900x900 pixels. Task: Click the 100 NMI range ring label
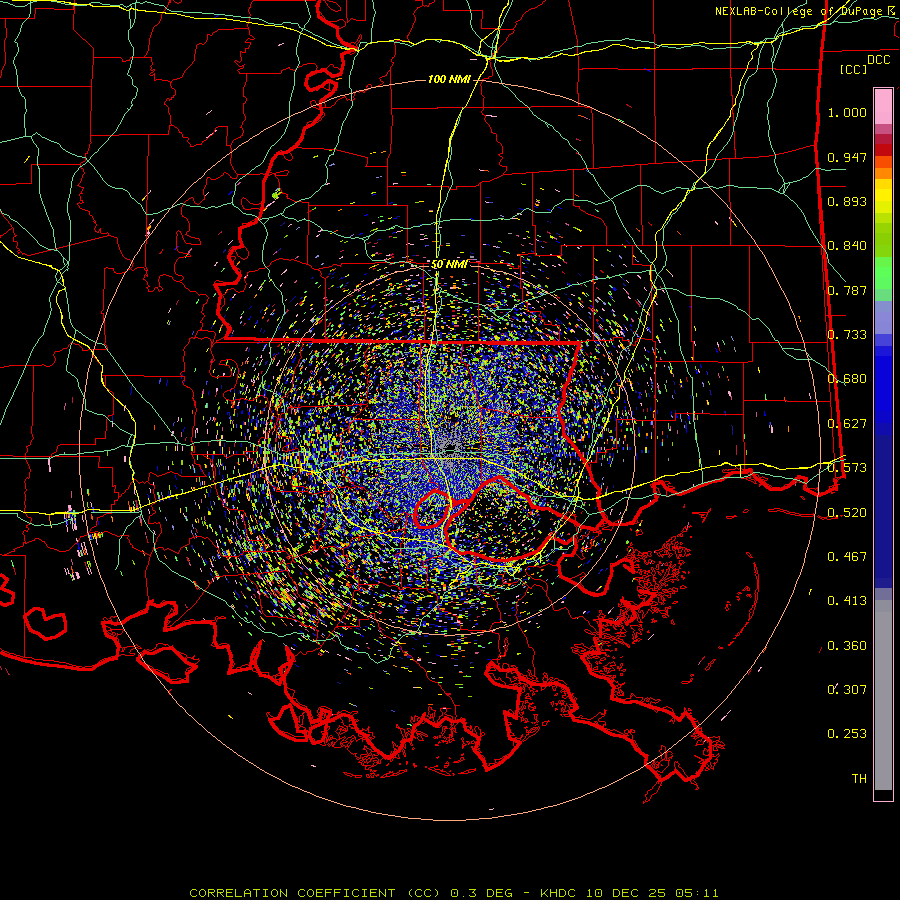click(449, 79)
